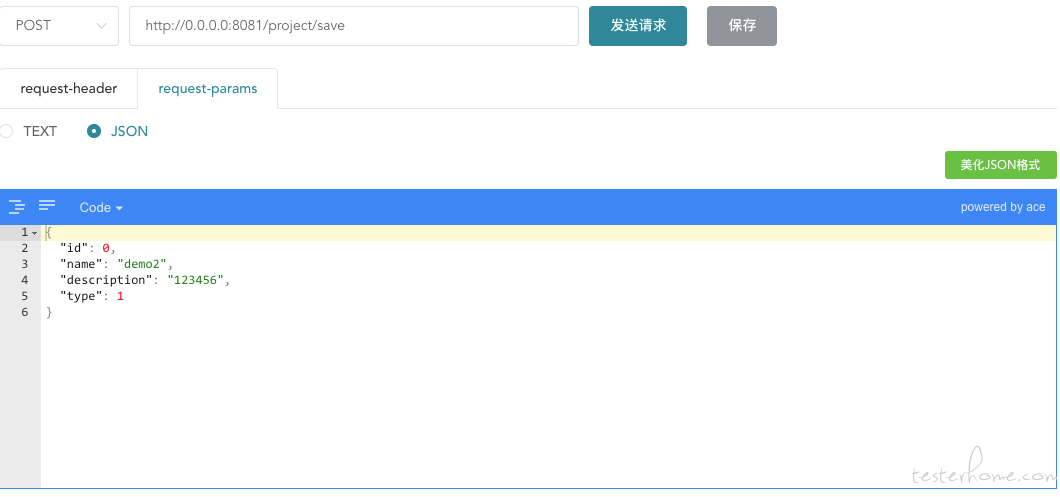Viewport: 1060px width, 497px height.
Task: Select the TEXT radio button
Action: pyautogui.click(x=6, y=131)
